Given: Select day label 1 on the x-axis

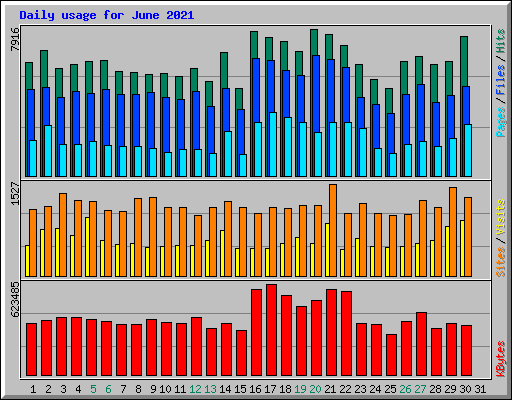Looking at the screenshot, I should pos(33,389).
